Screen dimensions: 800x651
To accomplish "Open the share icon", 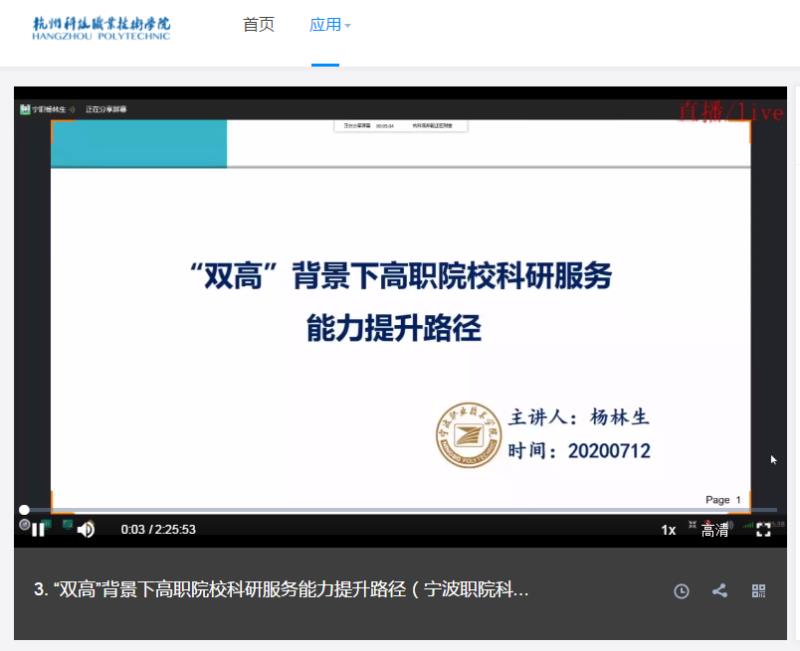I will tap(719, 591).
